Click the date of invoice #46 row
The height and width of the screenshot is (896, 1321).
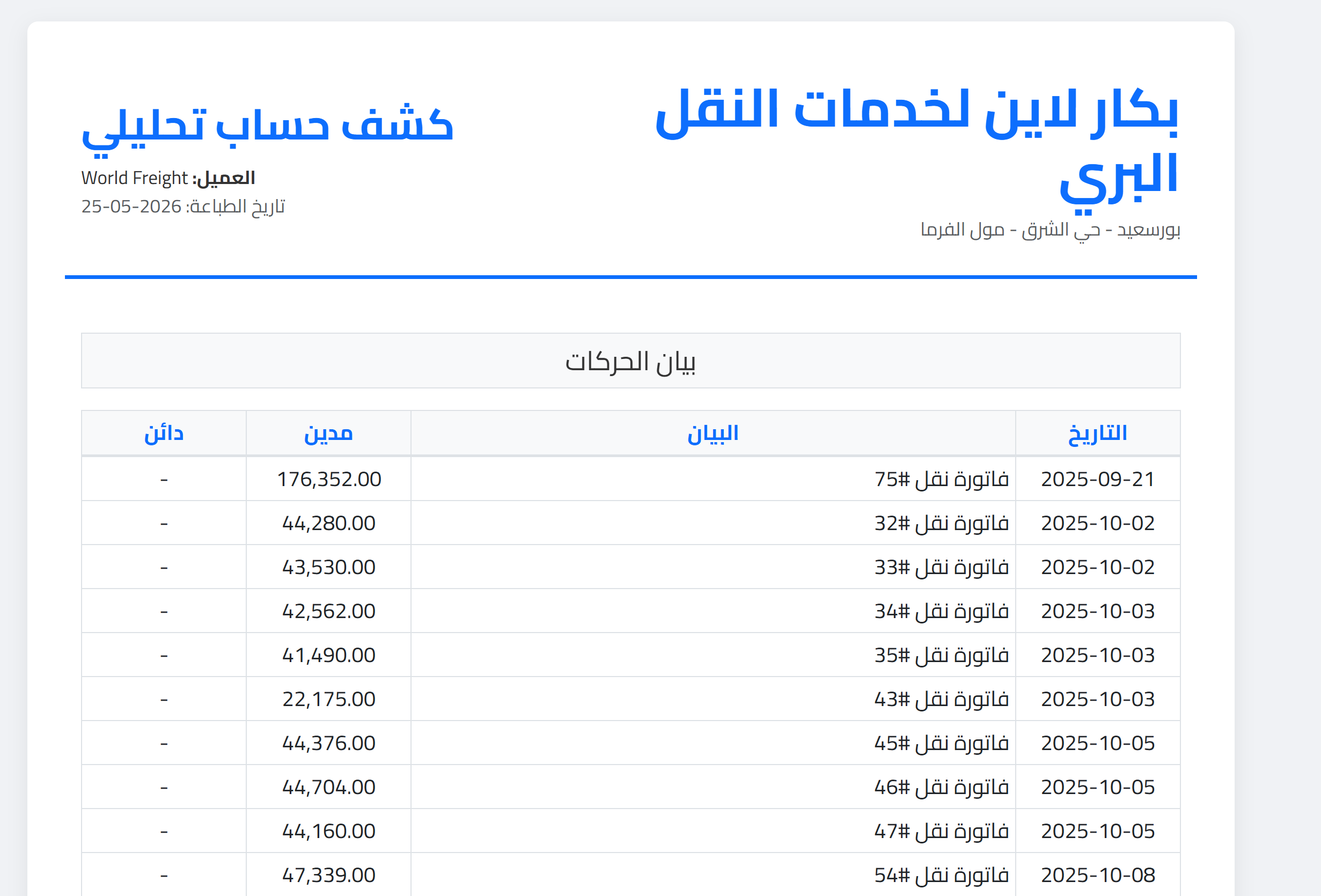point(1098,788)
